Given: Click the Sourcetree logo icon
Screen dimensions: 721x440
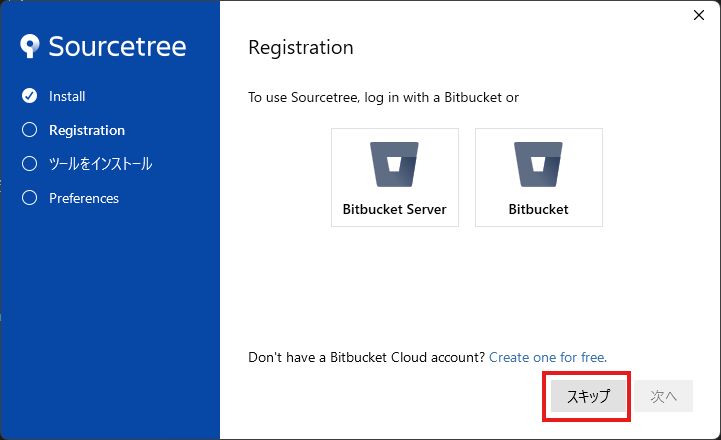Looking at the screenshot, I should click(x=31, y=46).
